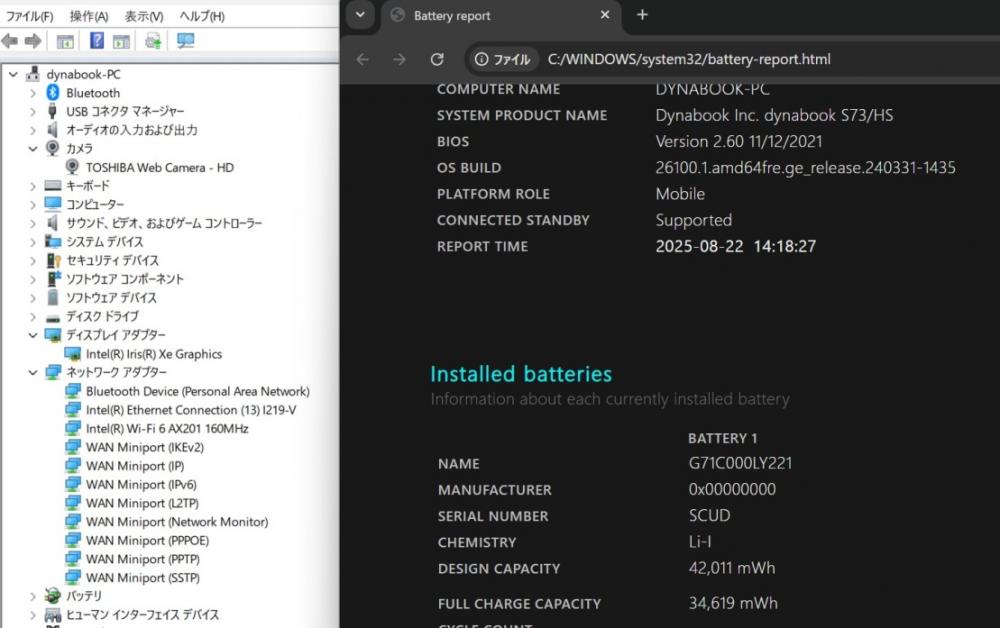
Task: Click the battery category icon
Action: click(x=53, y=595)
